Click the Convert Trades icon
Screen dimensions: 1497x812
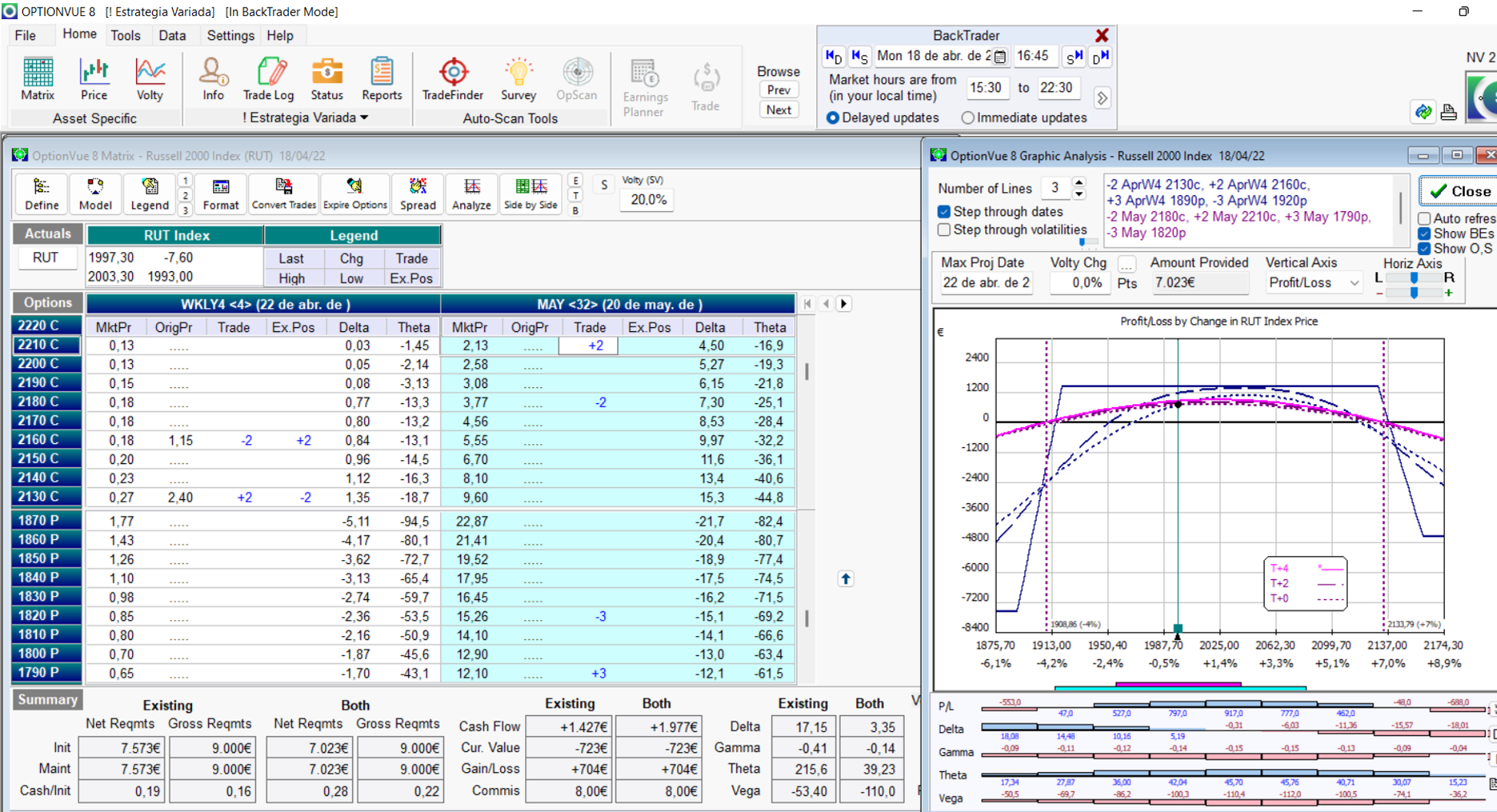(284, 194)
